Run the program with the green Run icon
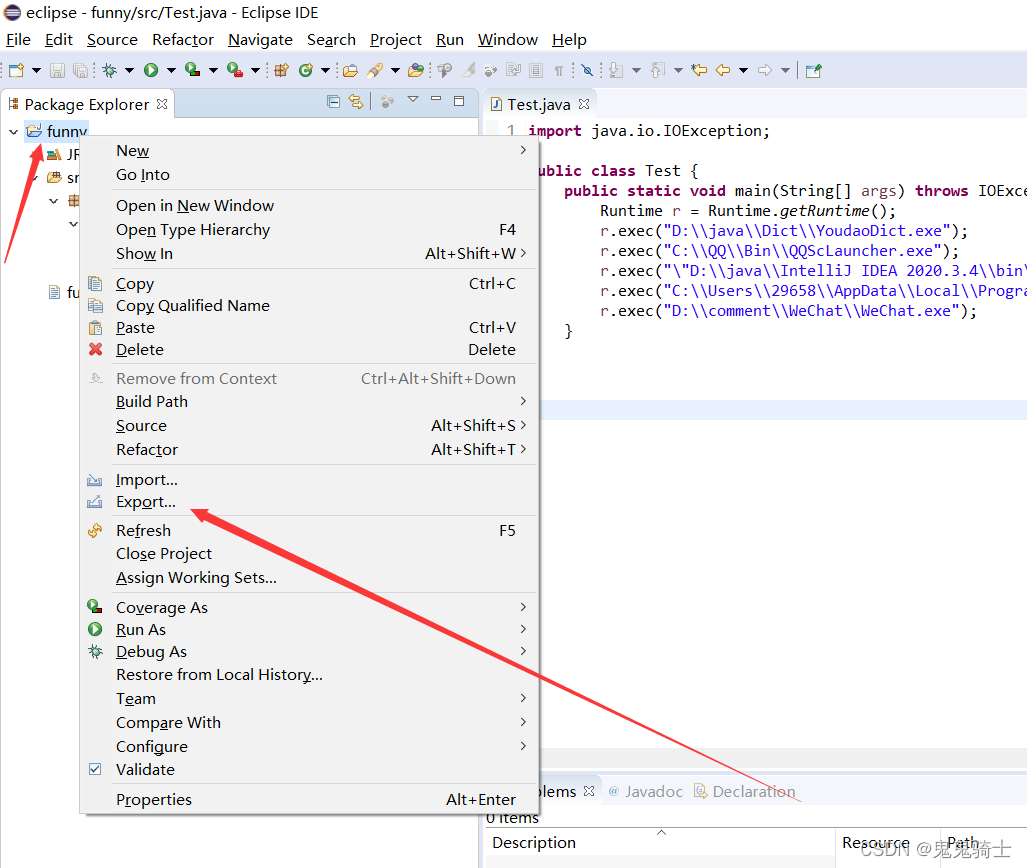Image resolution: width=1027 pixels, height=868 pixels. 151,70
